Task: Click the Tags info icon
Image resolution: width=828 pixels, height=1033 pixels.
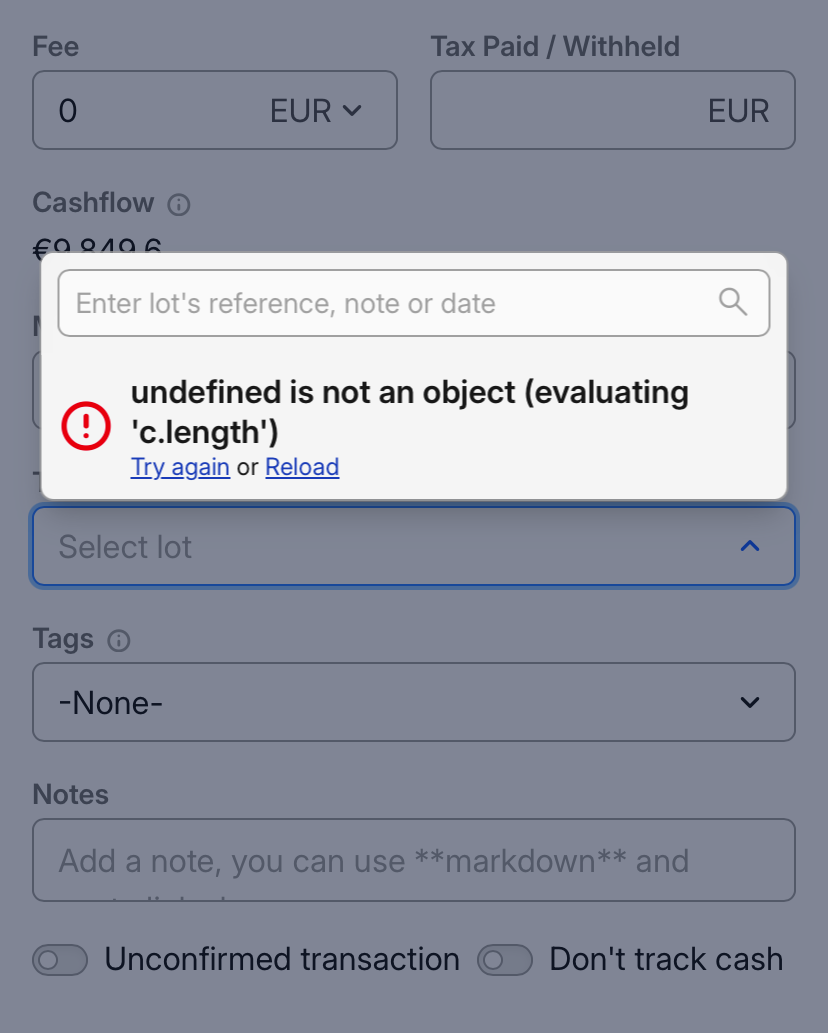Action: 119,641
